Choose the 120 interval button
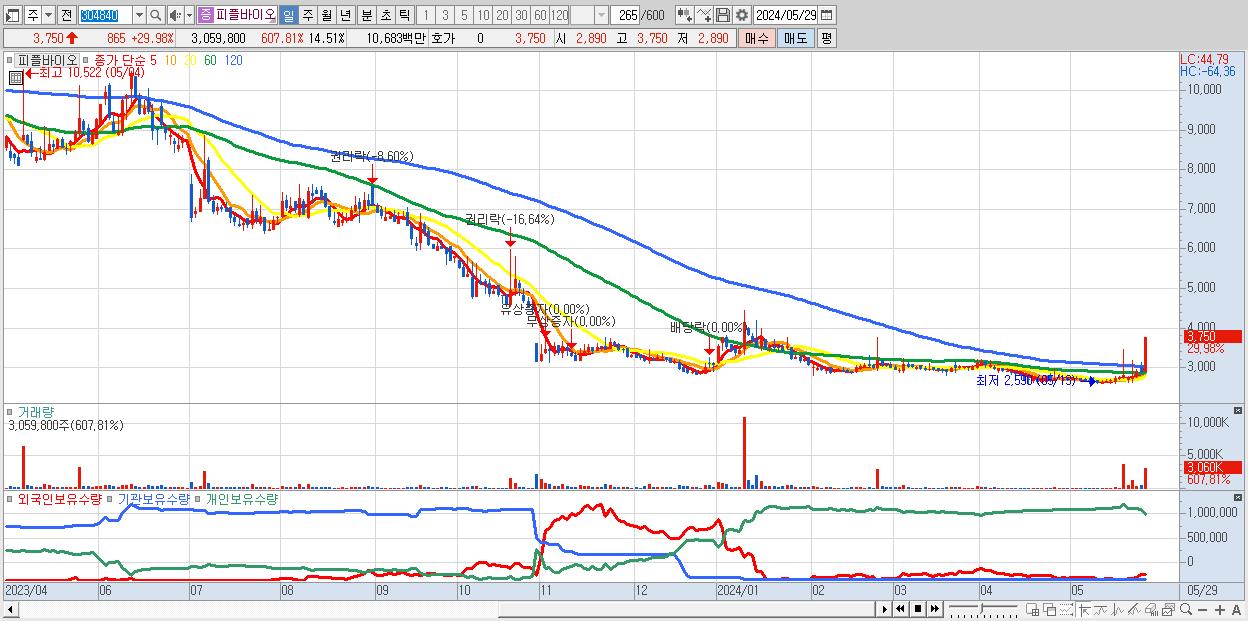This screenshot has height=621, width=1248. pos(559,15)
